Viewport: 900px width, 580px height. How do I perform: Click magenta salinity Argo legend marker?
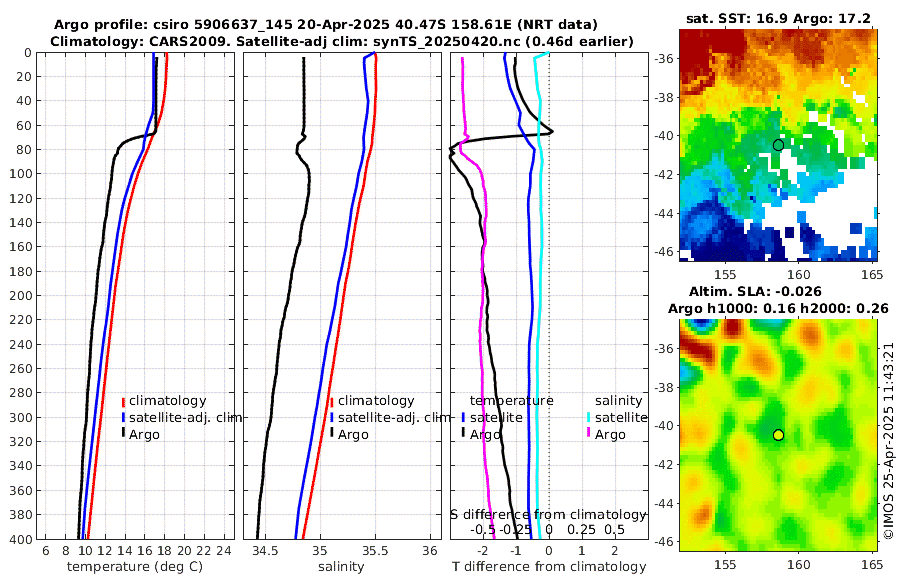(x=589, y=434)
